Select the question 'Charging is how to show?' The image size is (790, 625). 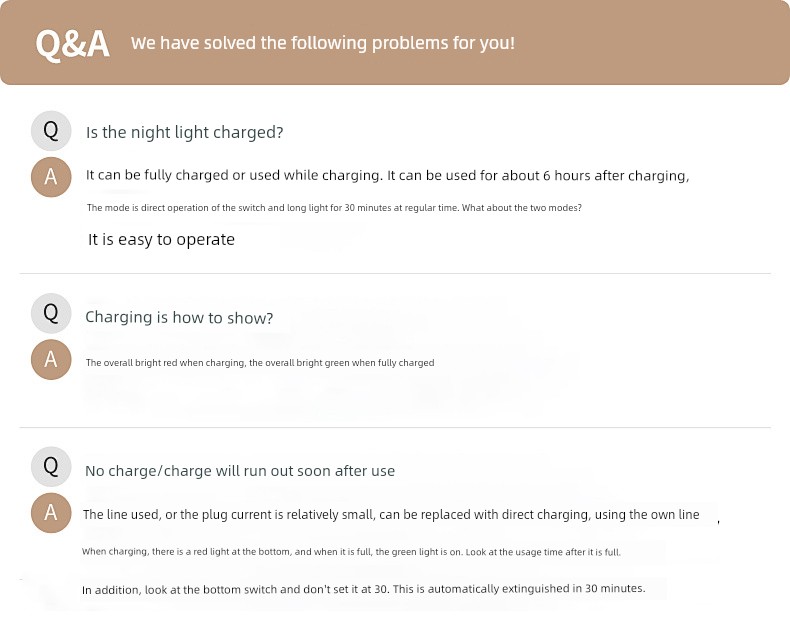[179, 318]
